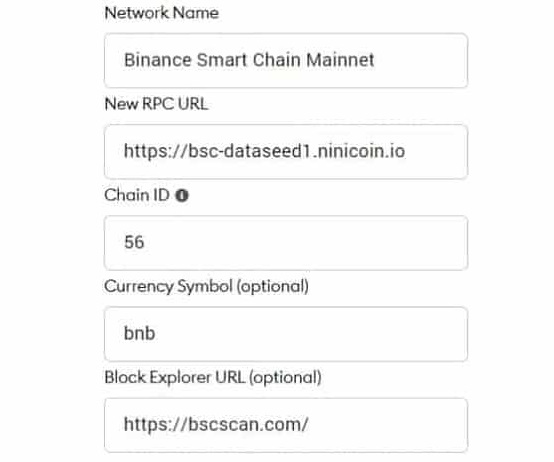Click the Block Explorer URL (optional) label
The width and height of the screenshot is (554, 462).
point(213,378)
